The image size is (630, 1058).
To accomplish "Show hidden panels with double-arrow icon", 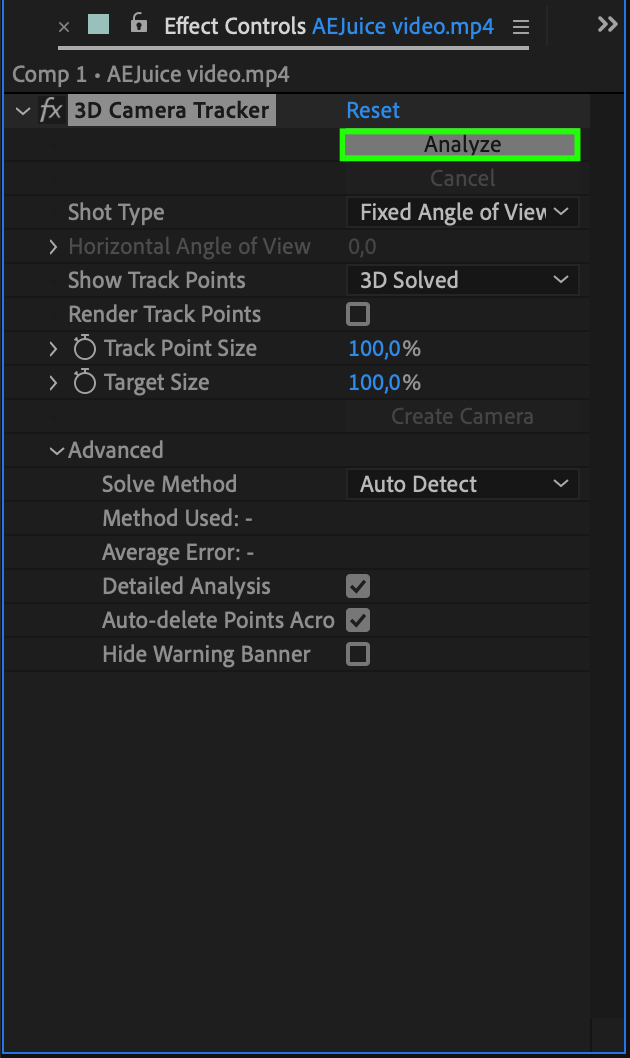I will [607, 25].
